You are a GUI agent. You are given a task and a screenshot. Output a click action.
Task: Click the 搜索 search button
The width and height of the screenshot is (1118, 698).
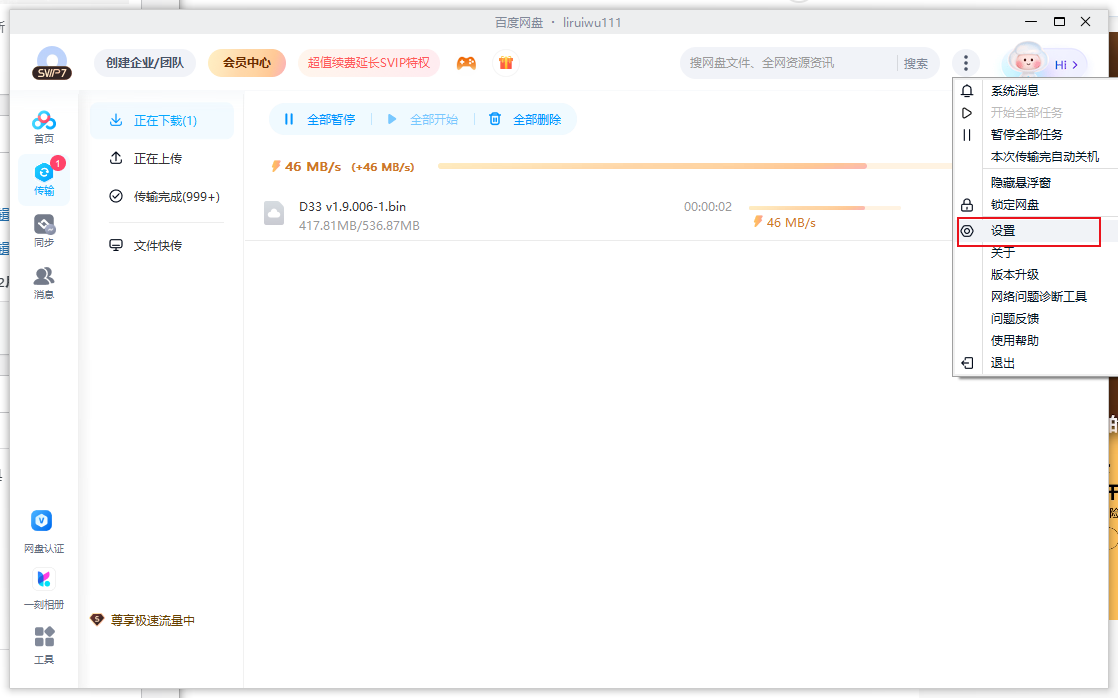click(x=916, y=63)
